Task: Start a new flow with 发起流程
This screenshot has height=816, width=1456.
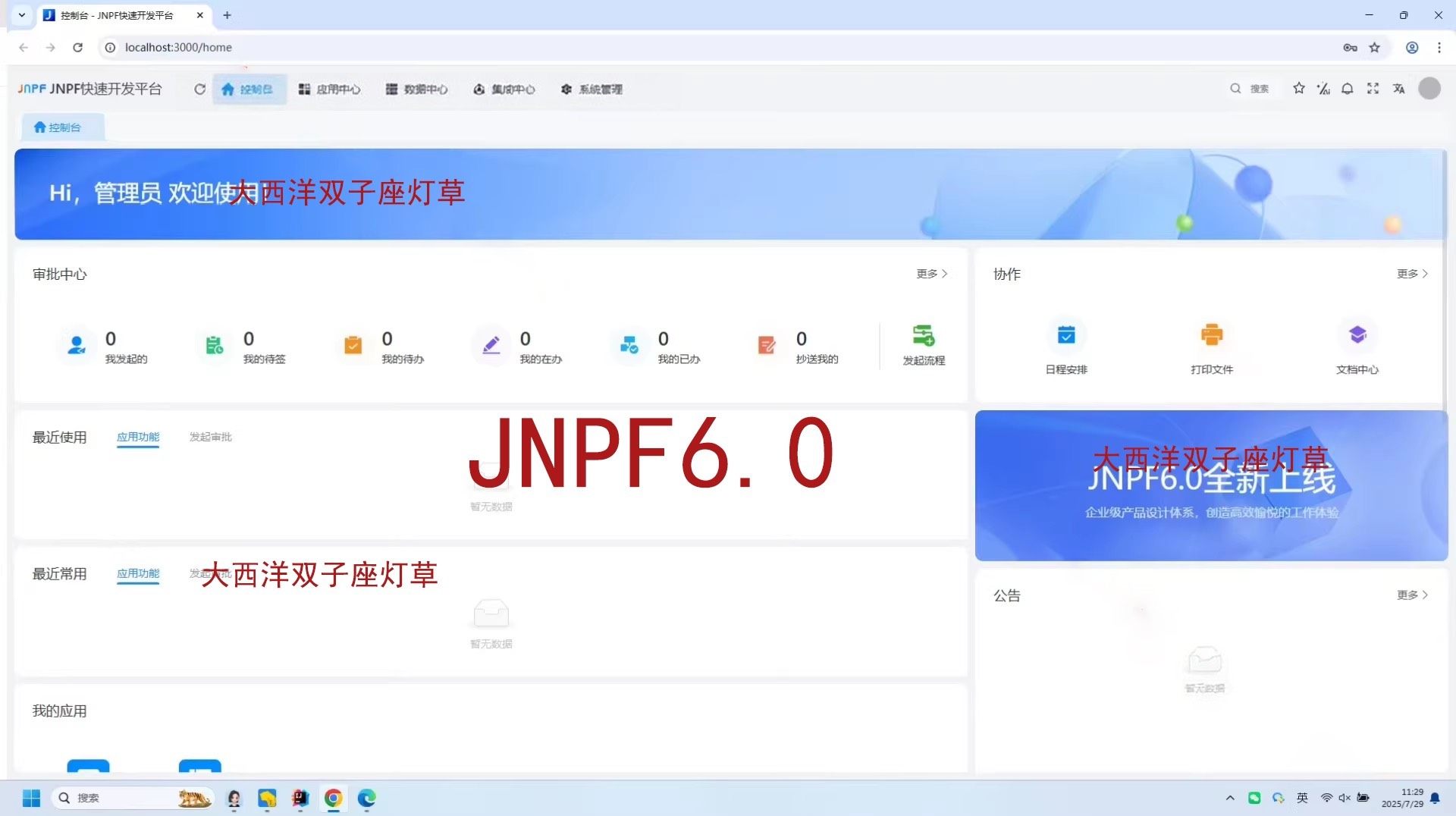Action: 924,345
